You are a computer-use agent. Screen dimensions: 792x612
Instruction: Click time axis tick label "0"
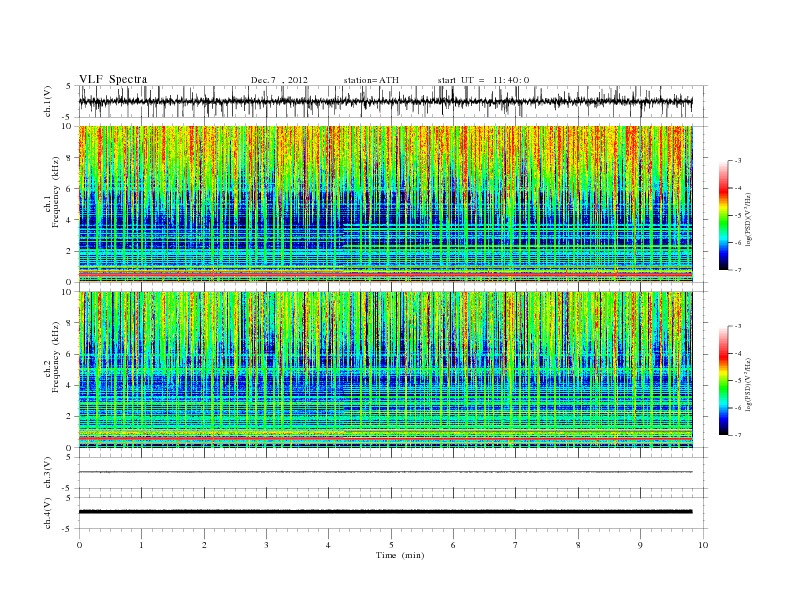pyautogui.click(x=79, y=545)
